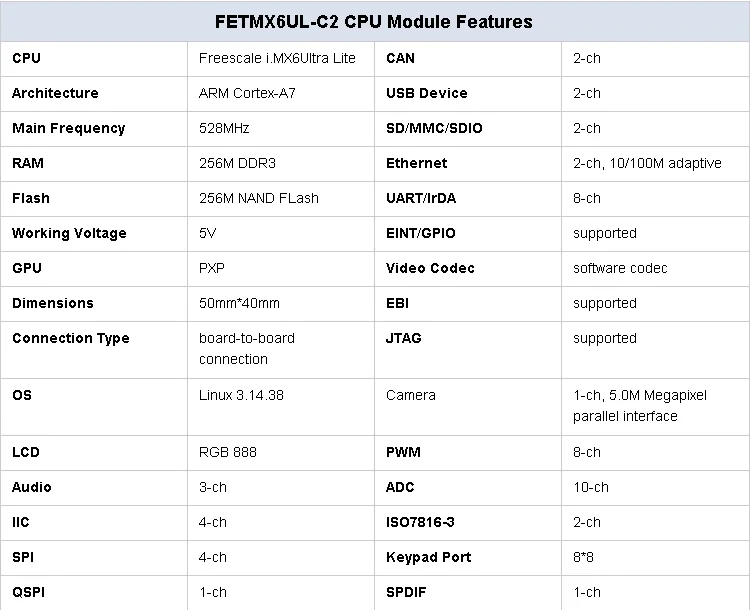This screenshot has height=610, width=750.
Task: Click the 5.0M Megapixel camera description
Action: [640, 406]
